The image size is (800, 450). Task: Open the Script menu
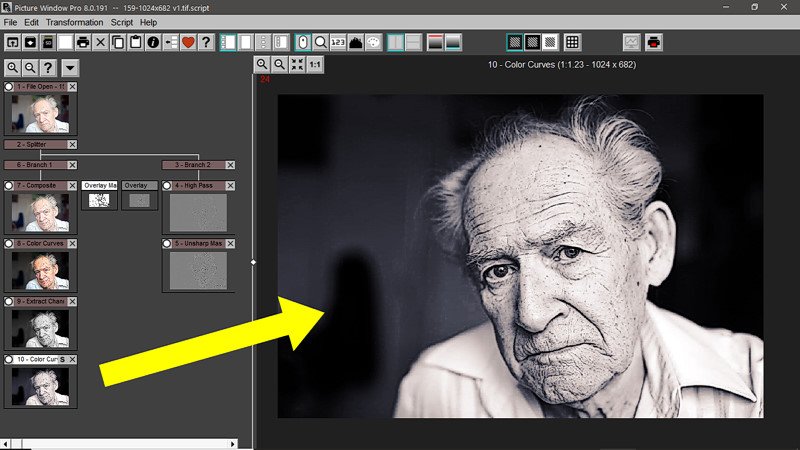point(122,22)
